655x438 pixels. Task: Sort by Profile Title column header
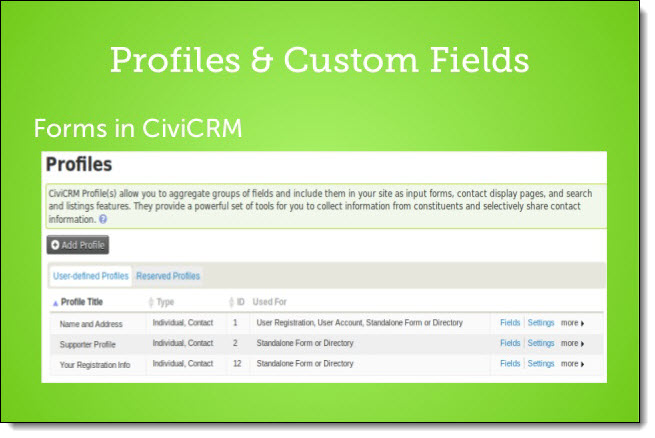point(81,302)
